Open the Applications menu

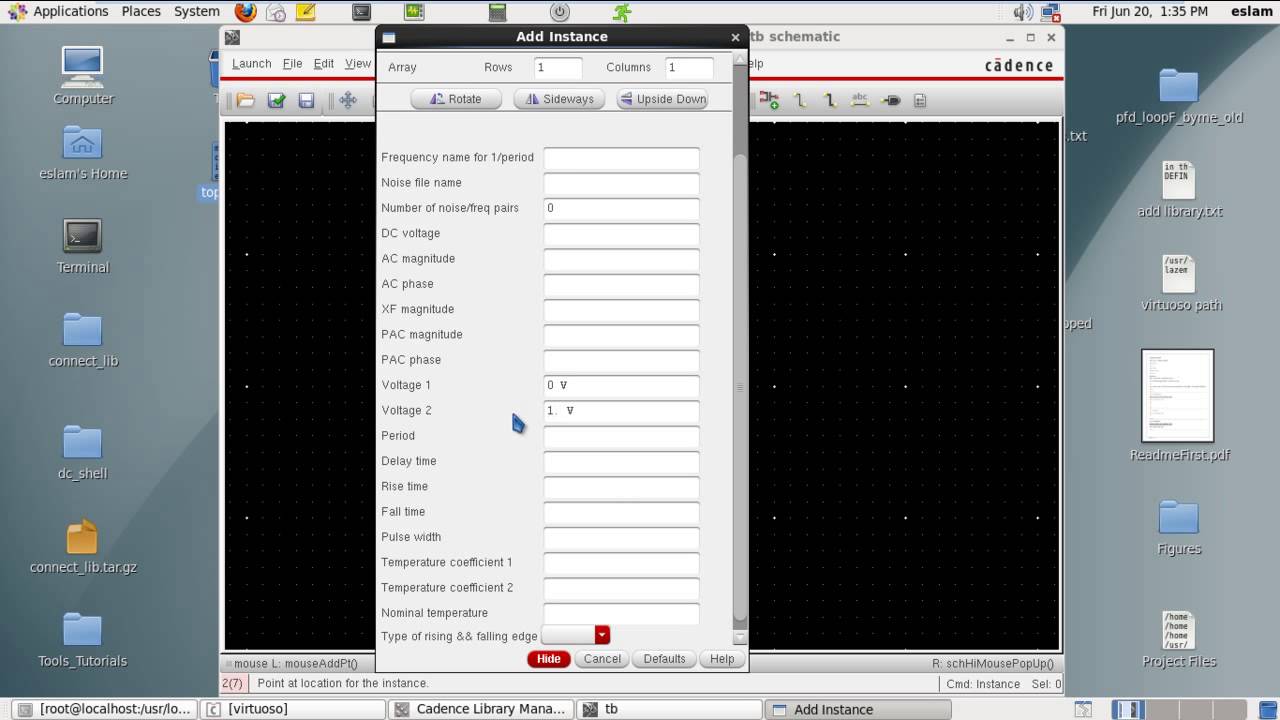tap(59, 11)
